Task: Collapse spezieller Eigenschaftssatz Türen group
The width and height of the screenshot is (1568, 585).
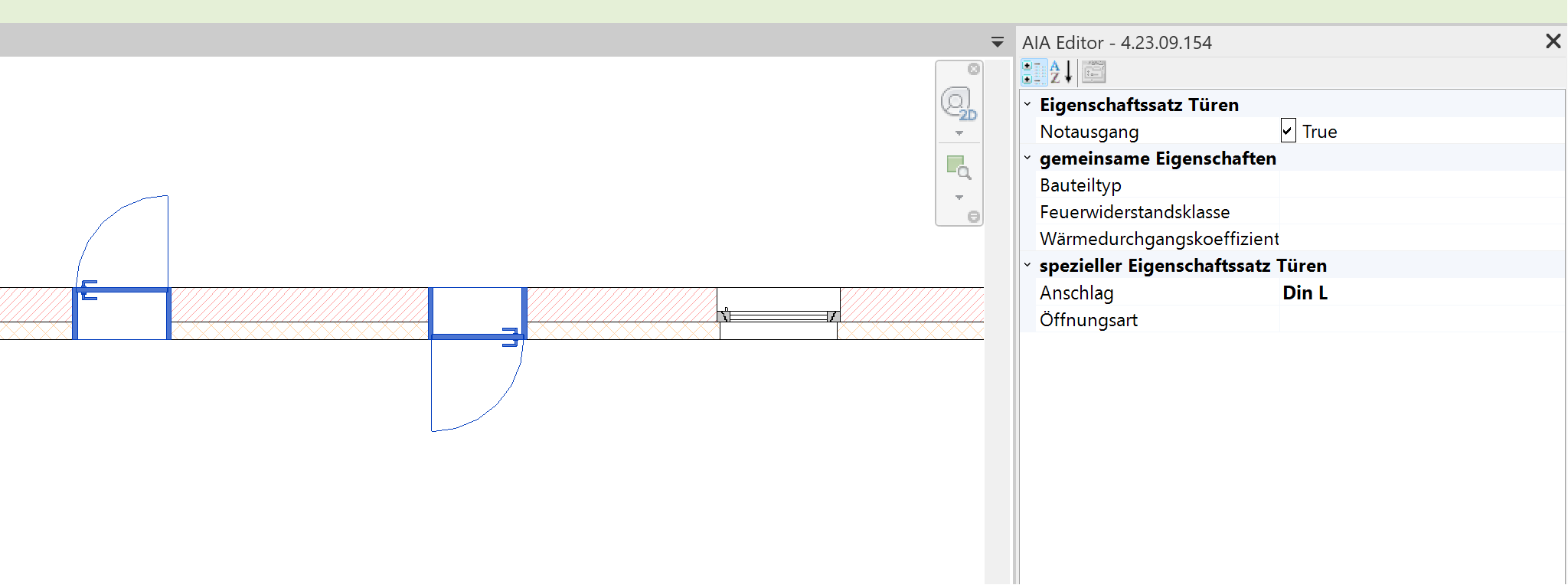Action: pos(1027,265)
